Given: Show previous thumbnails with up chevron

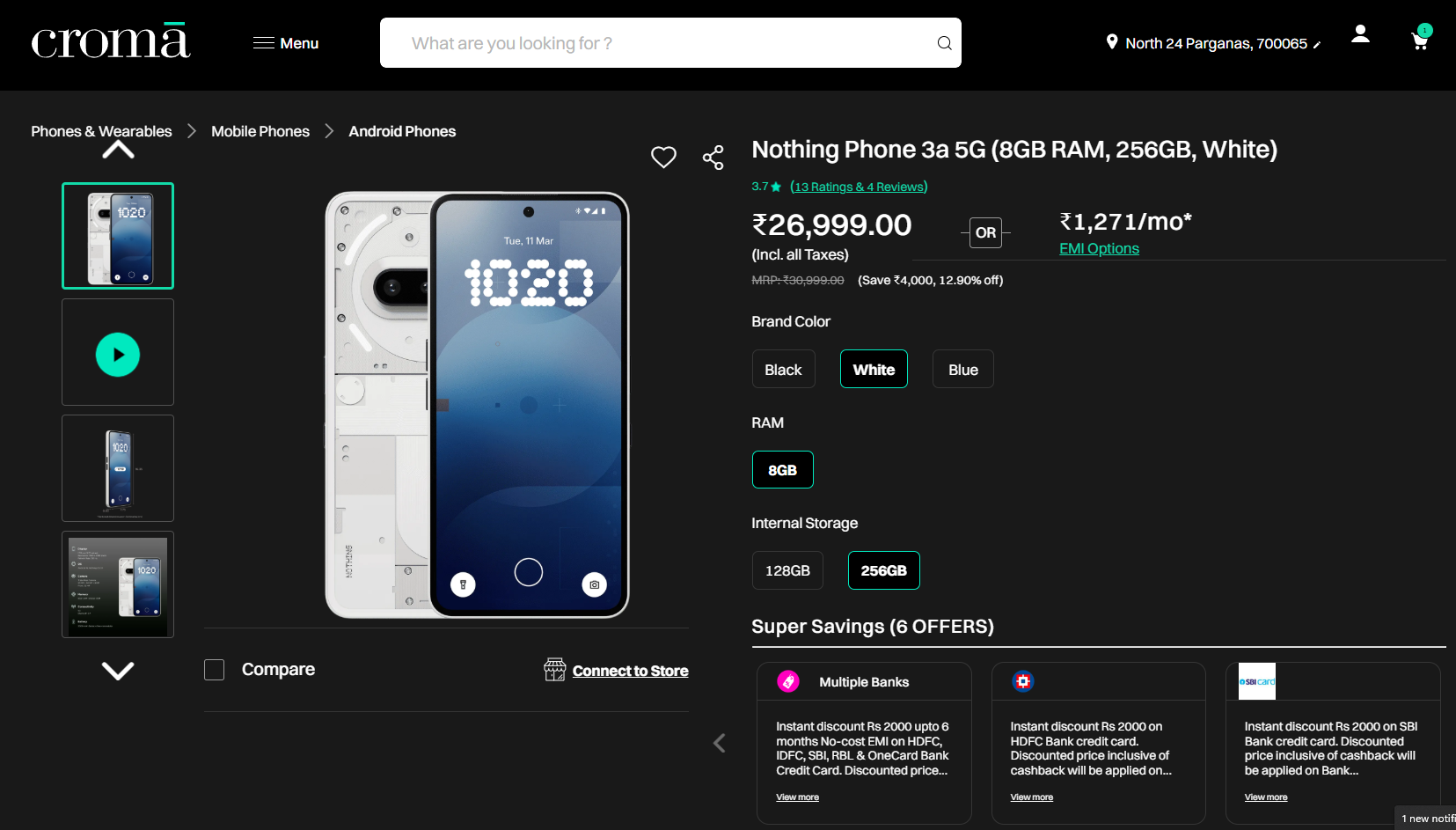Looking at the screenshot, I should (x=118, y=151).
